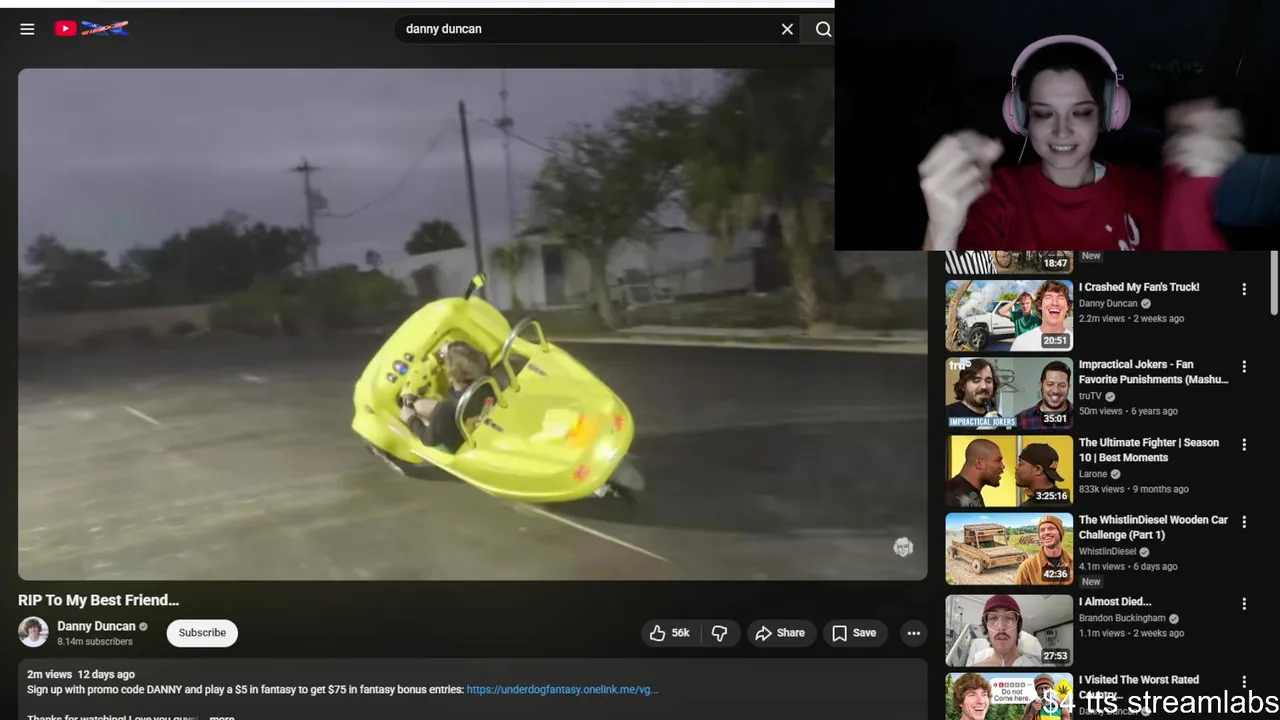Open Danny Duncan channel avatar
1280x720 pixels.
pyautogui.click(x=33, y=633)
